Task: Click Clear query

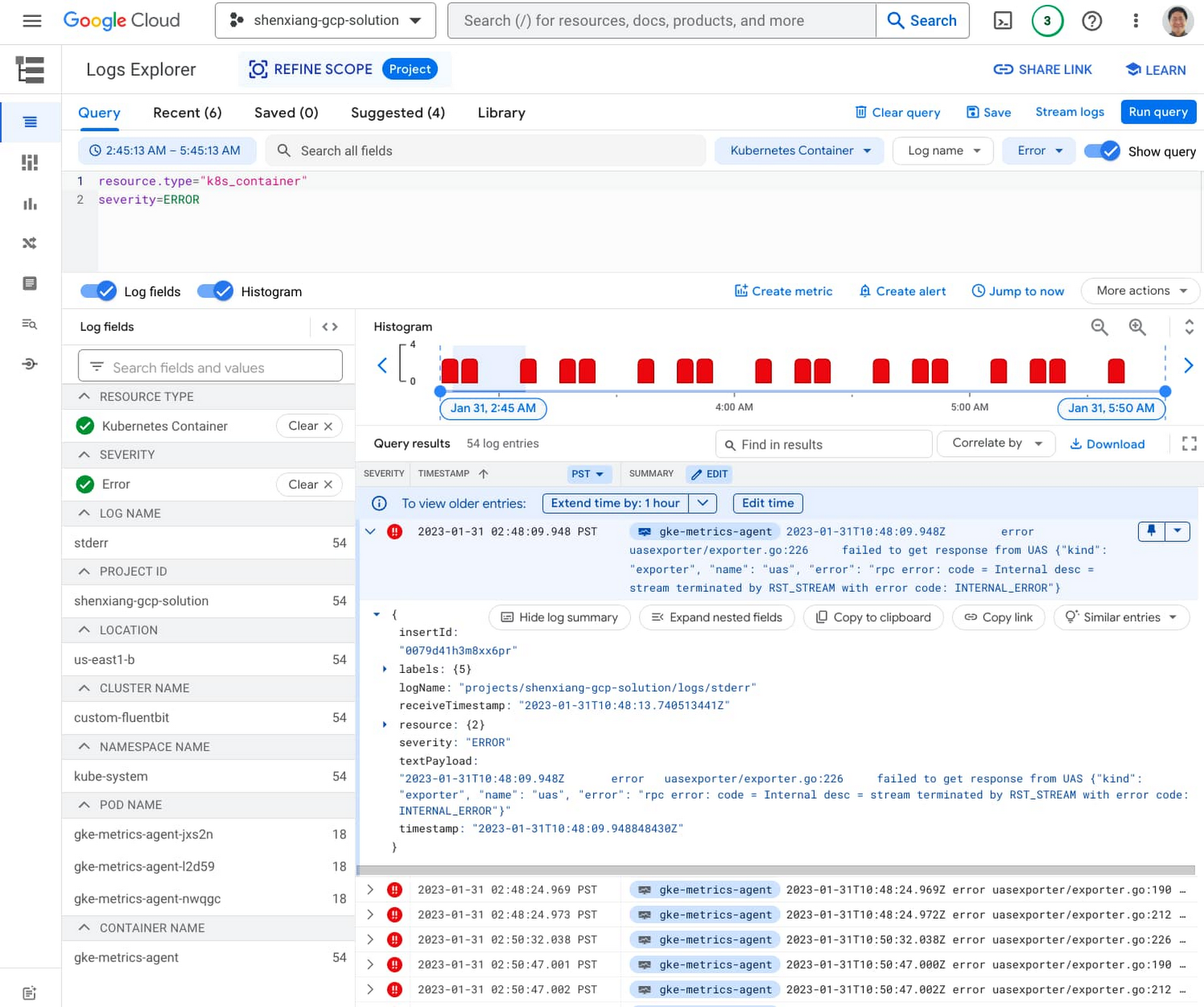Action: tap(897, 112)
